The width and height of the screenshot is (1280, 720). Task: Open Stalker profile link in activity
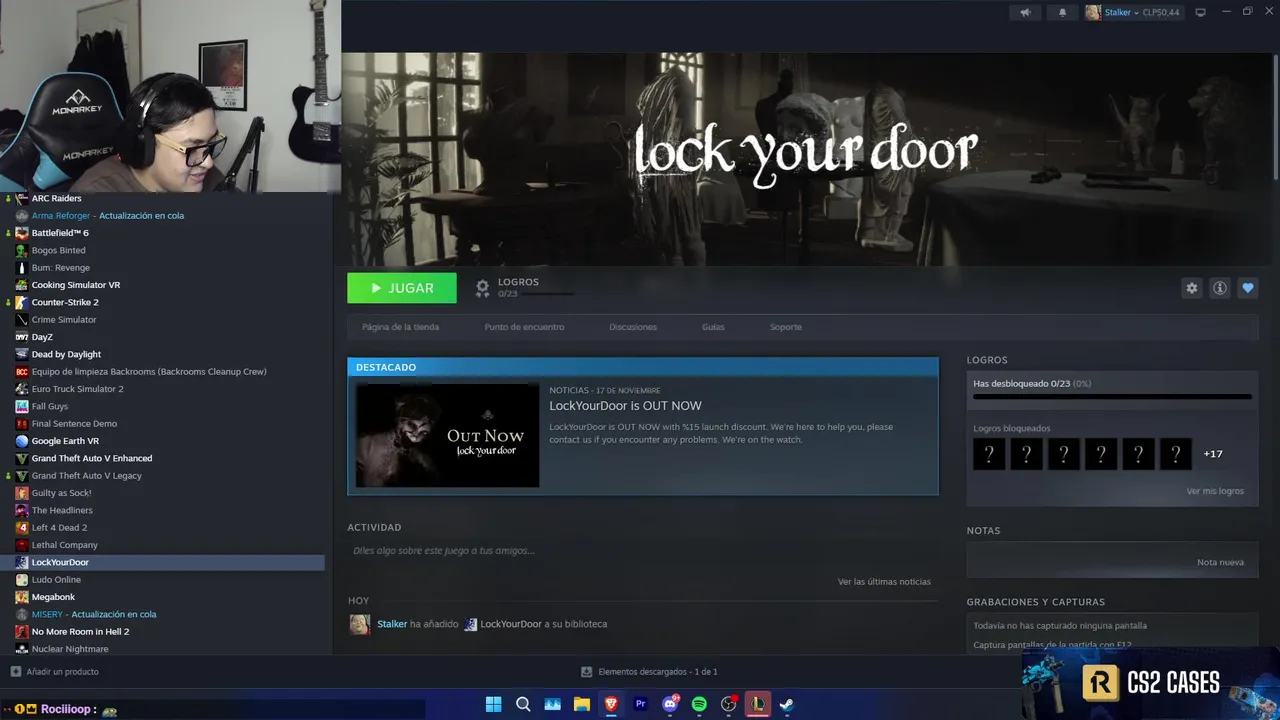[392, 624]
